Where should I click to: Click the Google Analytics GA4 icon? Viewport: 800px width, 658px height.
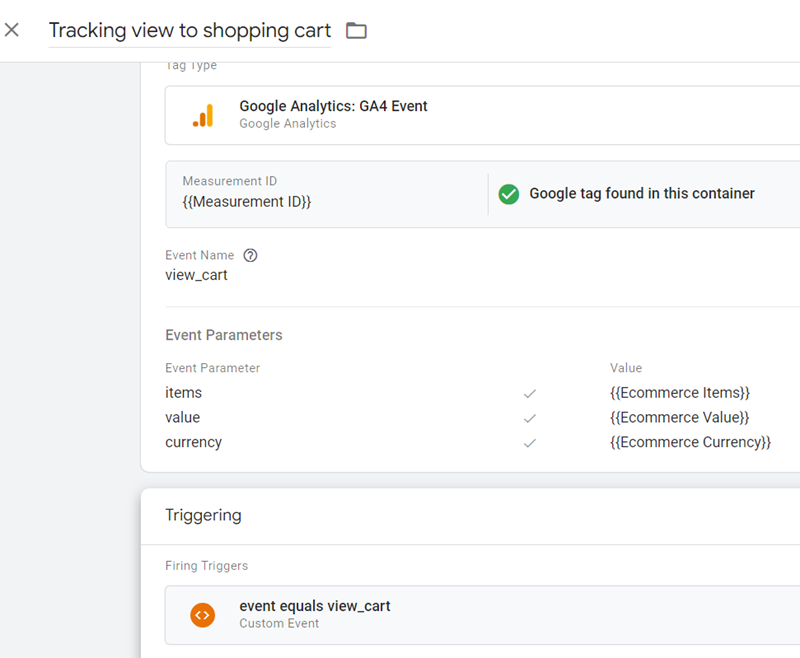tap(203, 113)
